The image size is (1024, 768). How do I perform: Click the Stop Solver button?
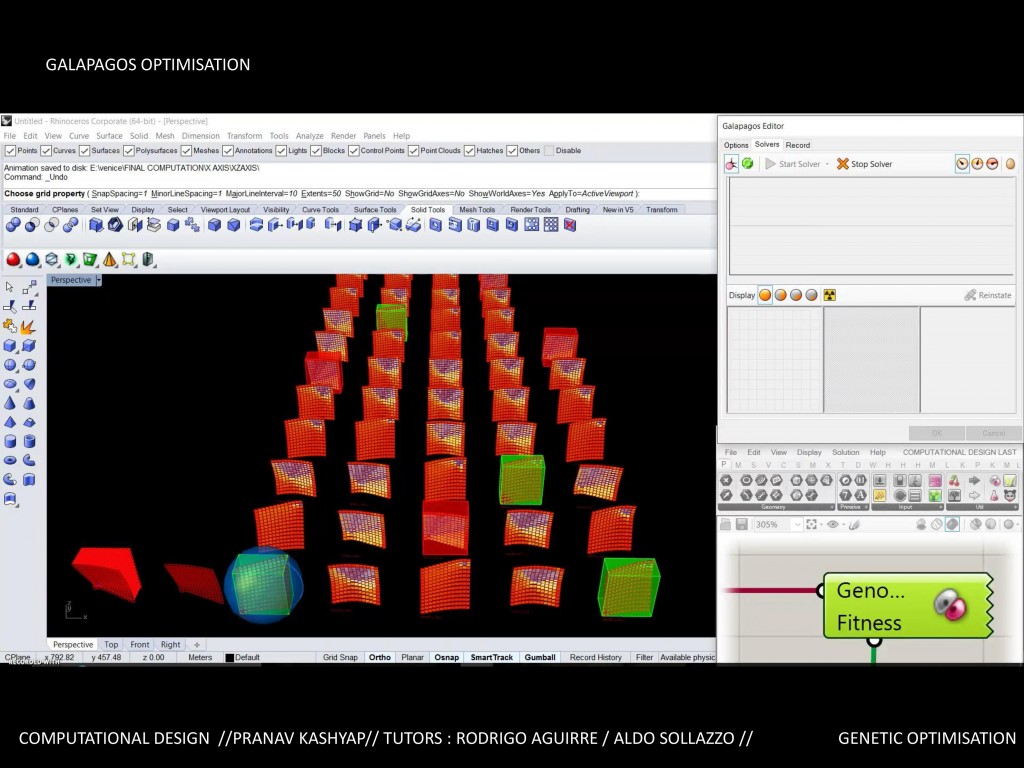point(865,164)
